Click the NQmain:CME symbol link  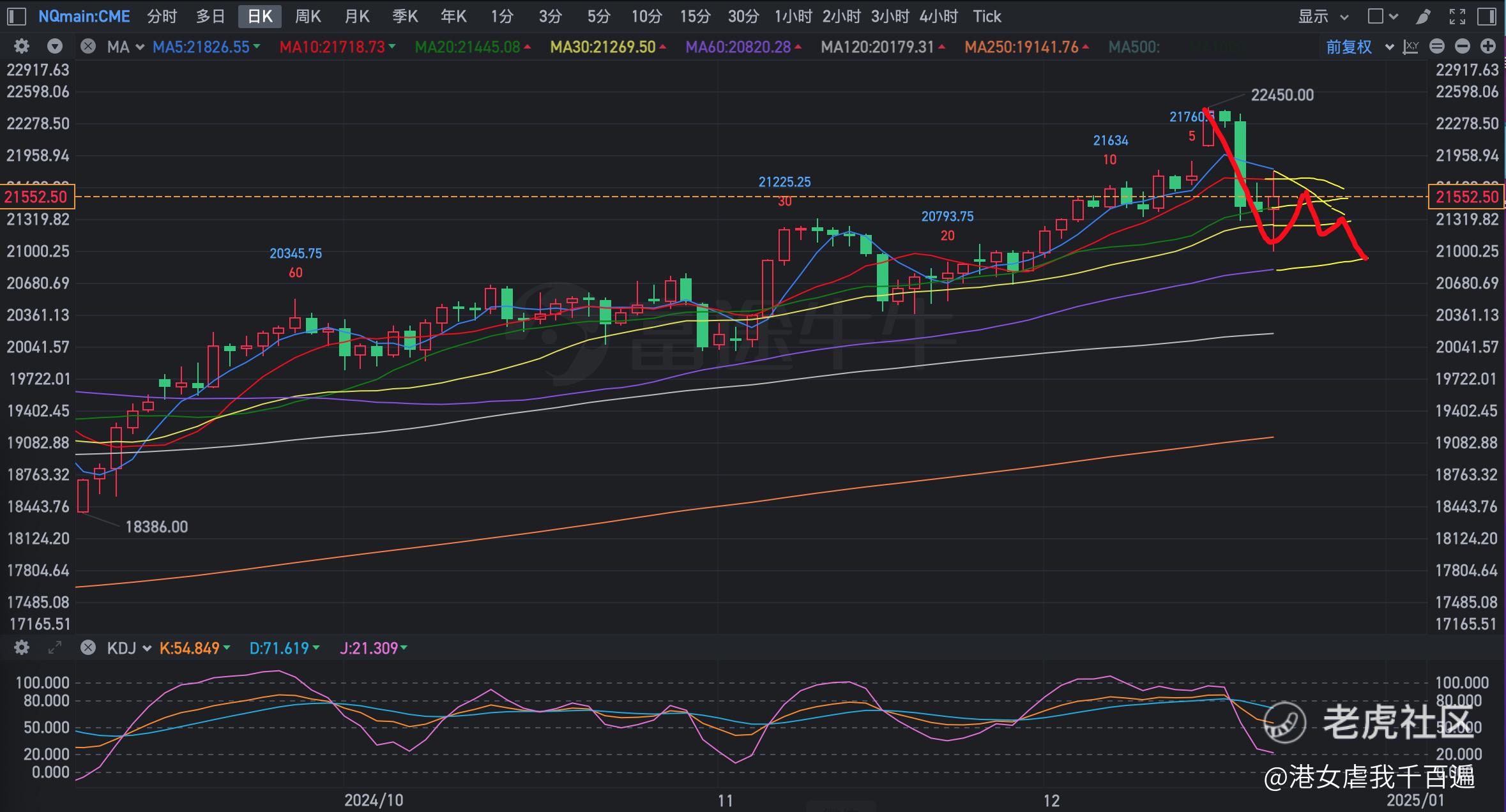[x=84, y=17]
